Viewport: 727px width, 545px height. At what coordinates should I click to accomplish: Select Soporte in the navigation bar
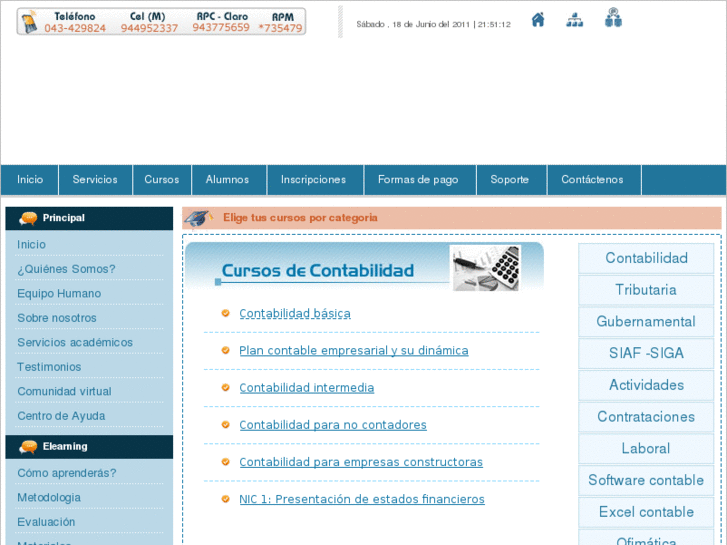pyautogui.click(x=510, y=180)
